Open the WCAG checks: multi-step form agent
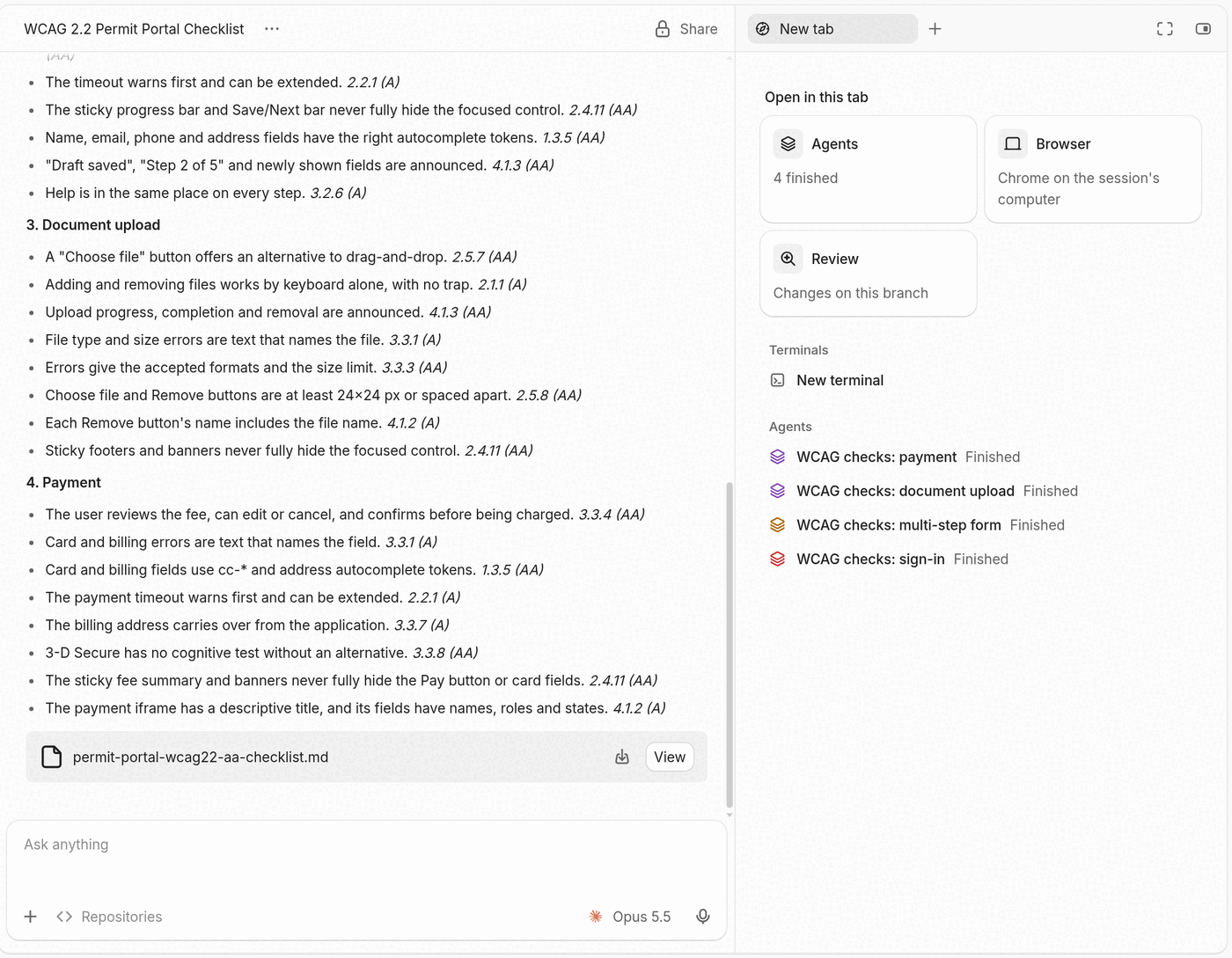The height and width of the screenshot is (958, 1232). click(917, 525)
